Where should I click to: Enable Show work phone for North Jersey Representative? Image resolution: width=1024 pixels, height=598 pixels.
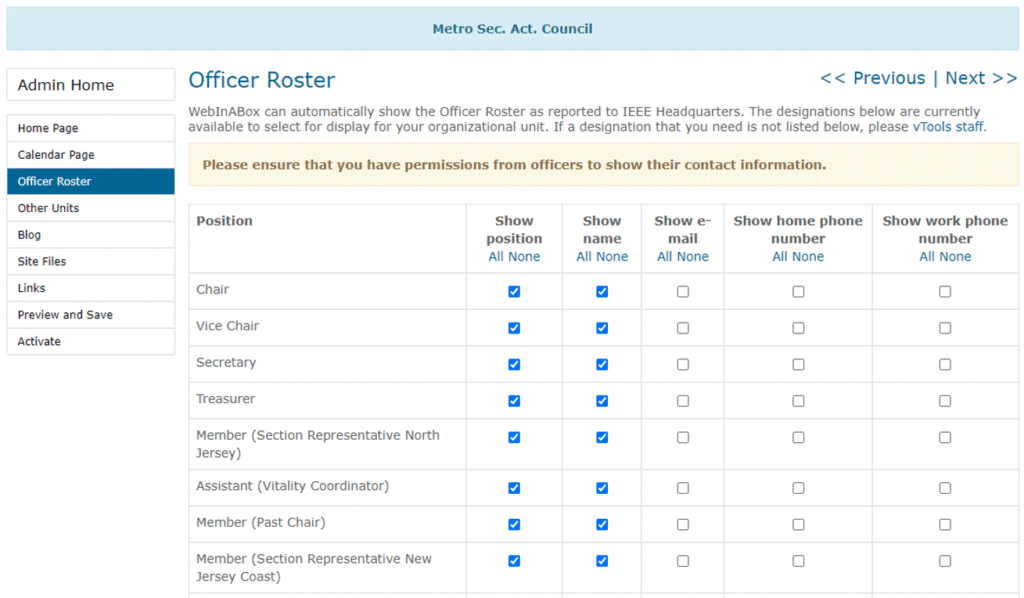pos(945,437)
